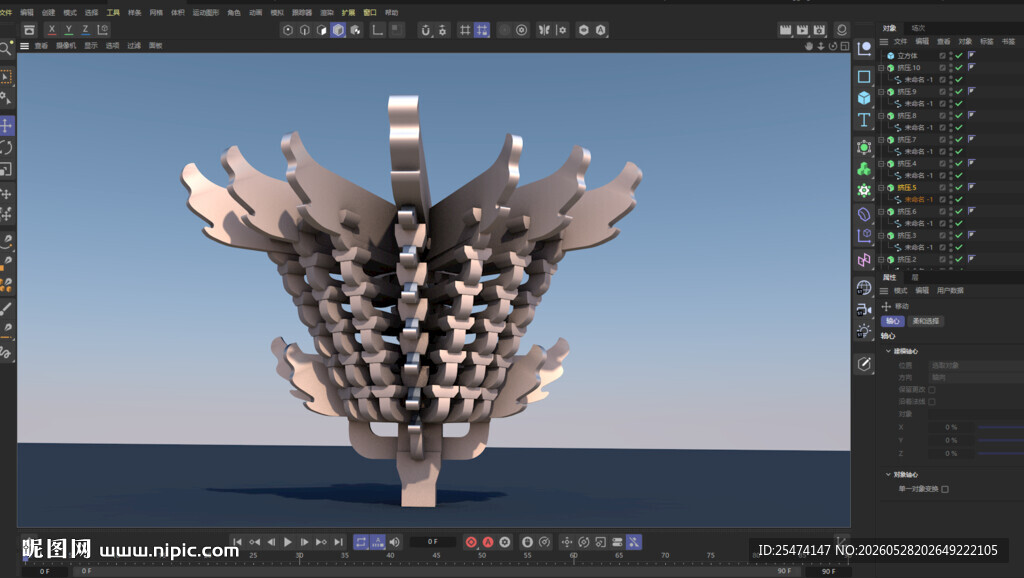Screen dimensions: 1024x578
Task: Switch to Polygons mode icon
Action: click(x=321, y=30)
